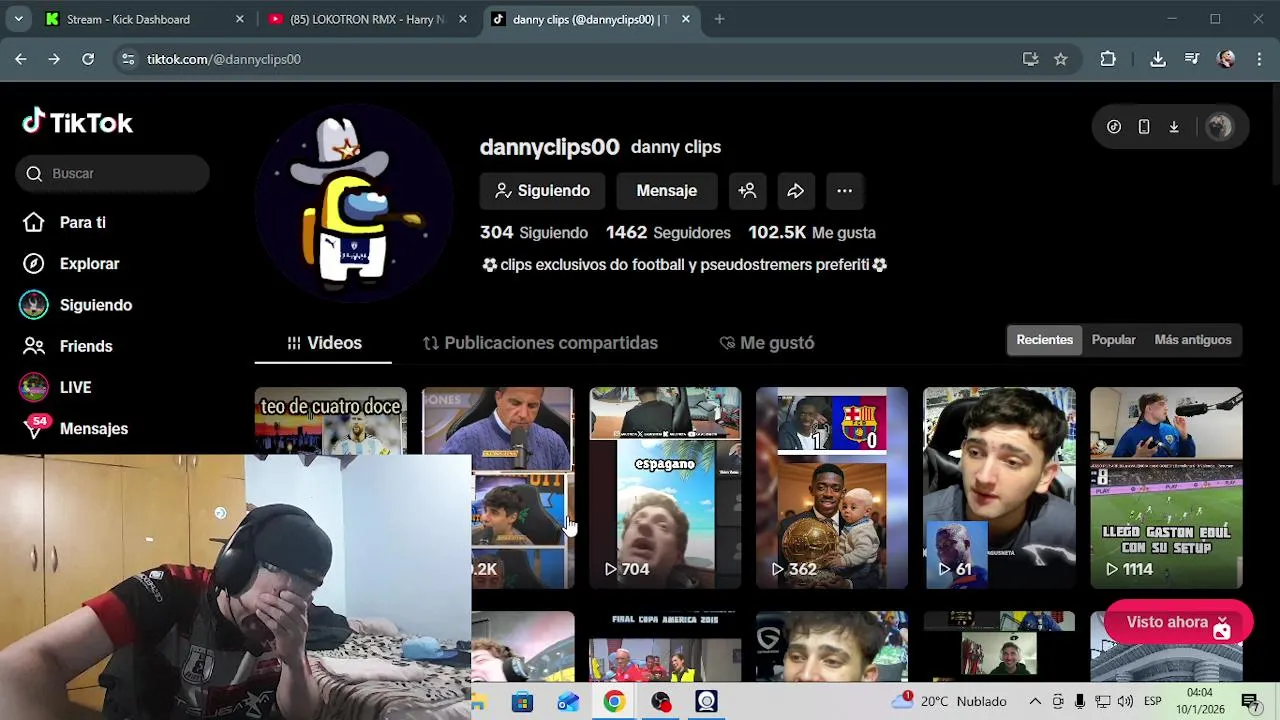1280x720 pixels.
Task: Sort videos by Recientes
Action: pos(1045,340)
